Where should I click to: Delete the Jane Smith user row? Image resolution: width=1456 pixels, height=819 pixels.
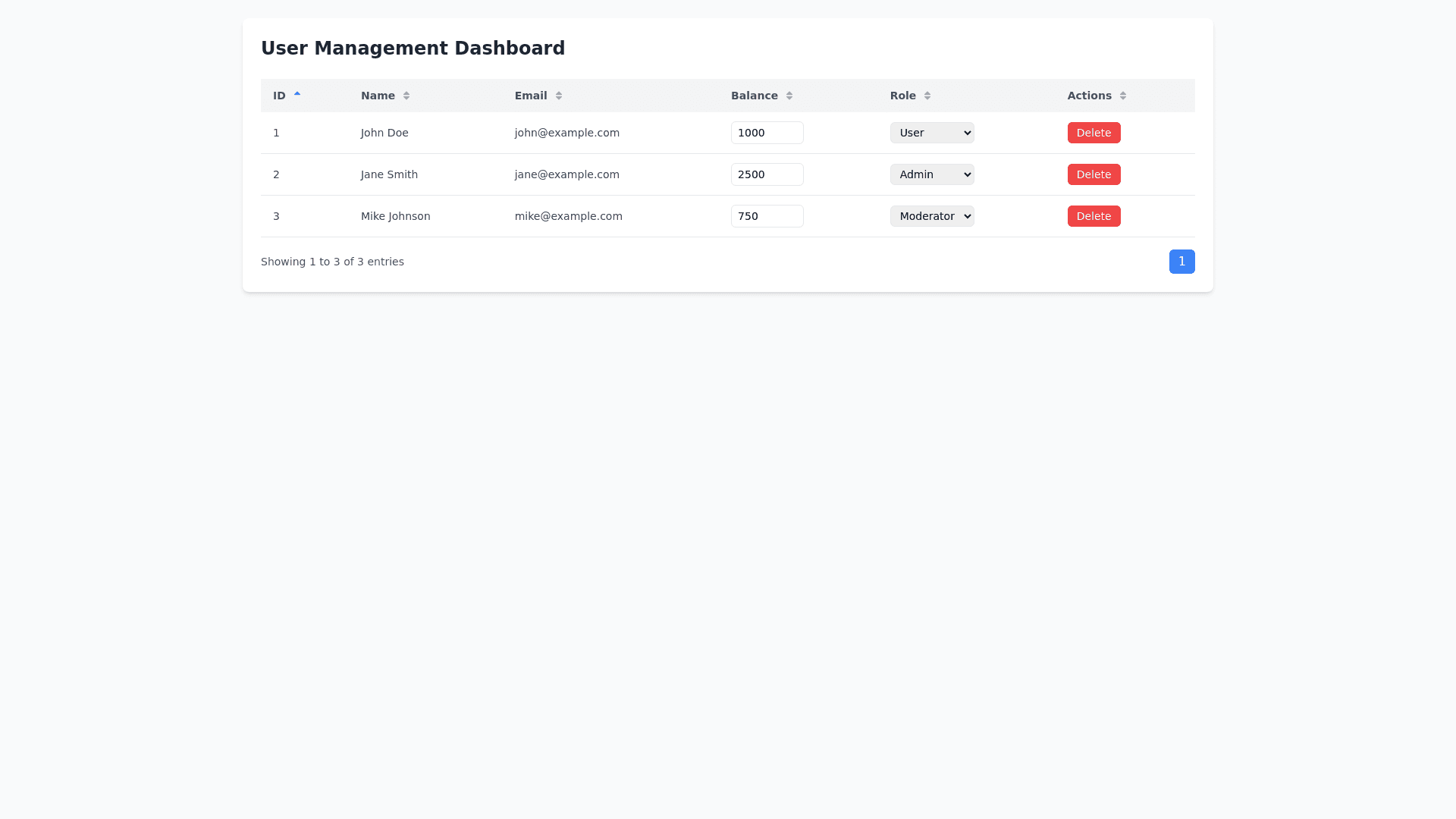pos(1094,174)
